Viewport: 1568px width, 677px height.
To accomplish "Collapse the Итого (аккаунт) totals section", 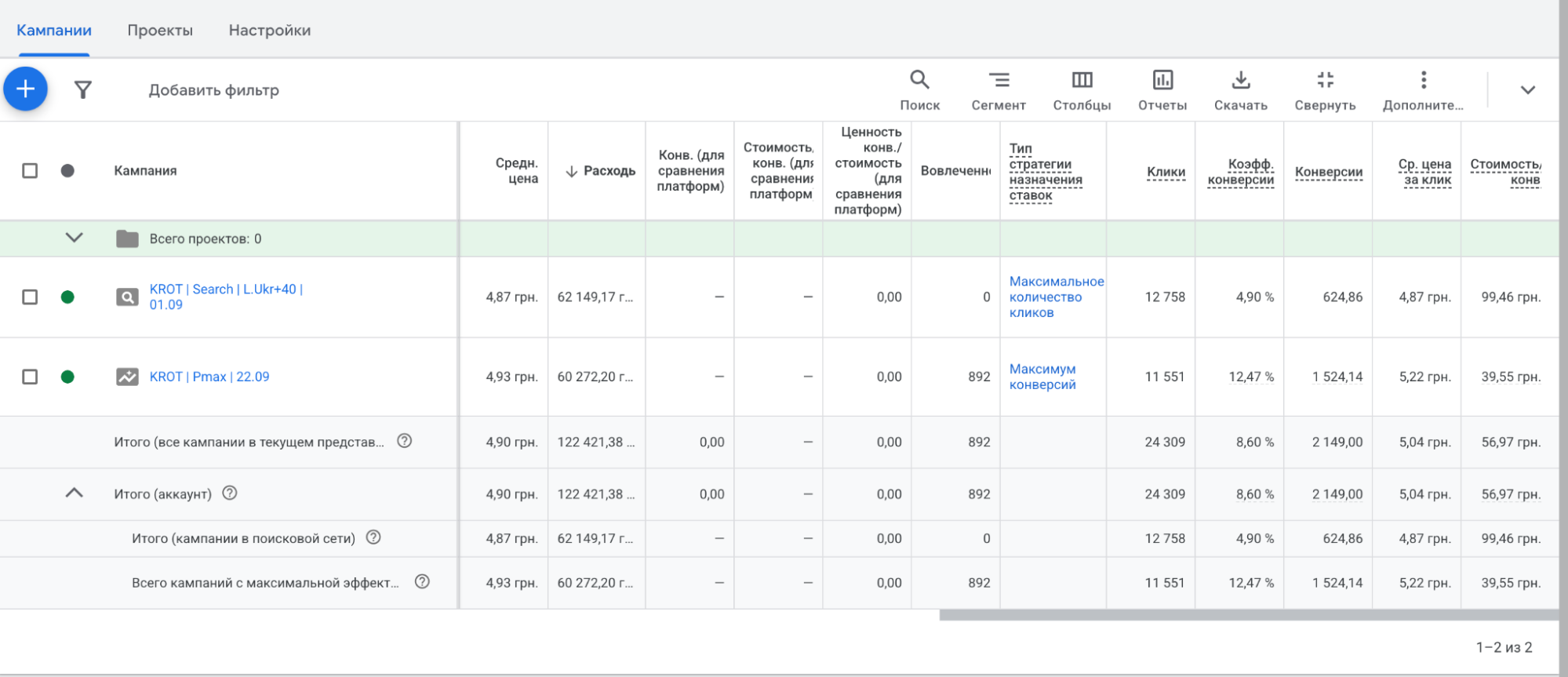I will tap(74, 493).
